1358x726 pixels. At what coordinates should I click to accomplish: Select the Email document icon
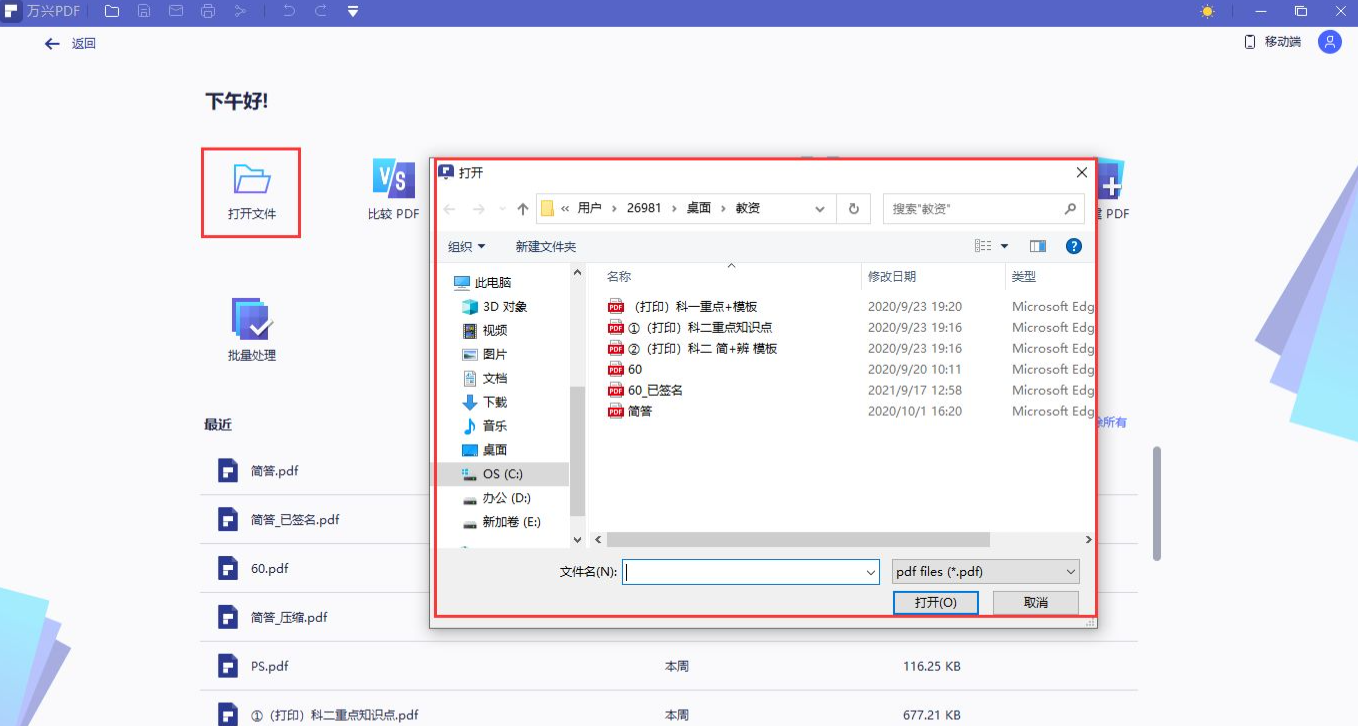tap(176, 11)
